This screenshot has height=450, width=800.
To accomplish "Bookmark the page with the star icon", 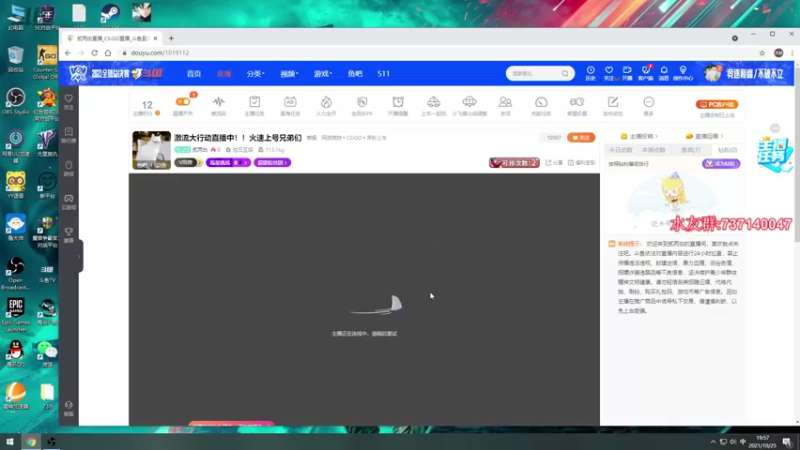I will 762,53.
